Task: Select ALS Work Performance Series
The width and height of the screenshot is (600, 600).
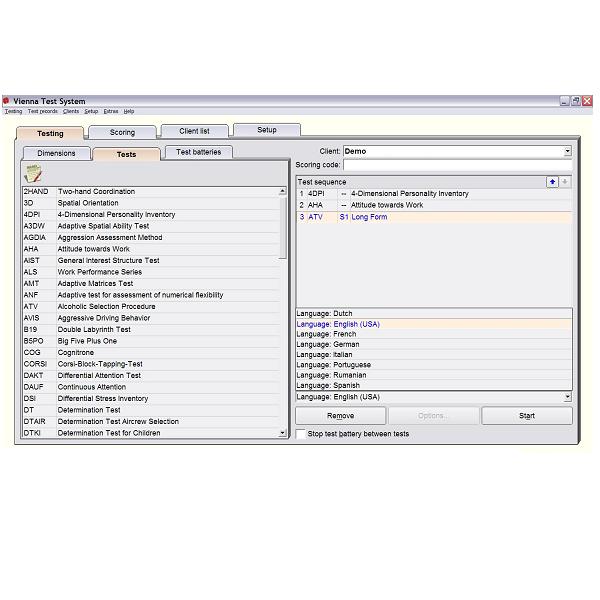Action: click(151, 272)
